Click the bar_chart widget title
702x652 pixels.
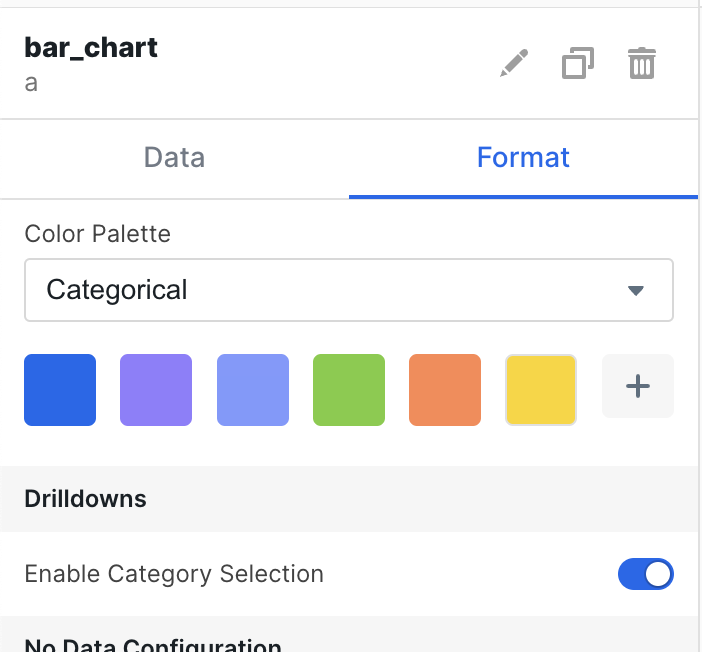(91, 48)
